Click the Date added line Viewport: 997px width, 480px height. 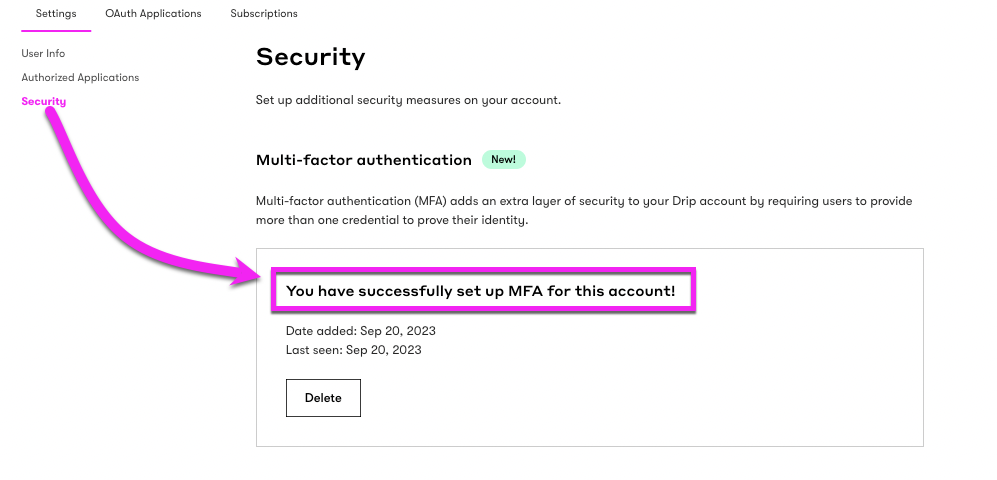tap(361, 330)
